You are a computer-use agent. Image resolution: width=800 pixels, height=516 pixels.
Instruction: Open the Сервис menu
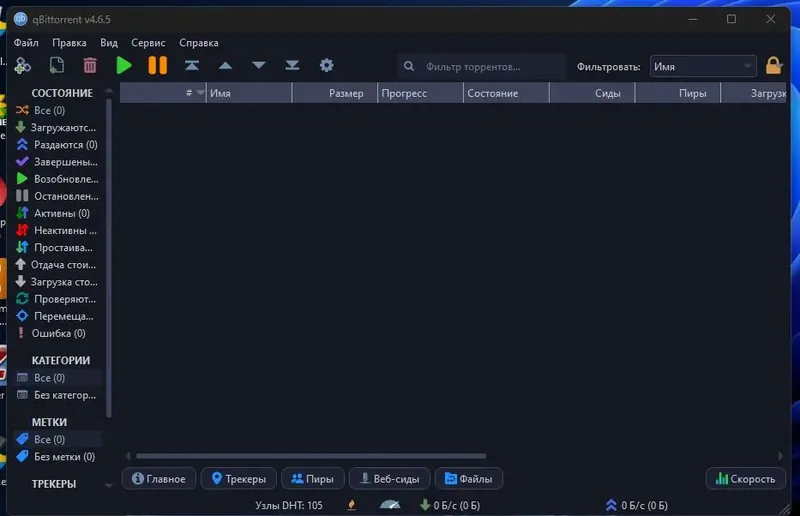(x=148, y=43)
